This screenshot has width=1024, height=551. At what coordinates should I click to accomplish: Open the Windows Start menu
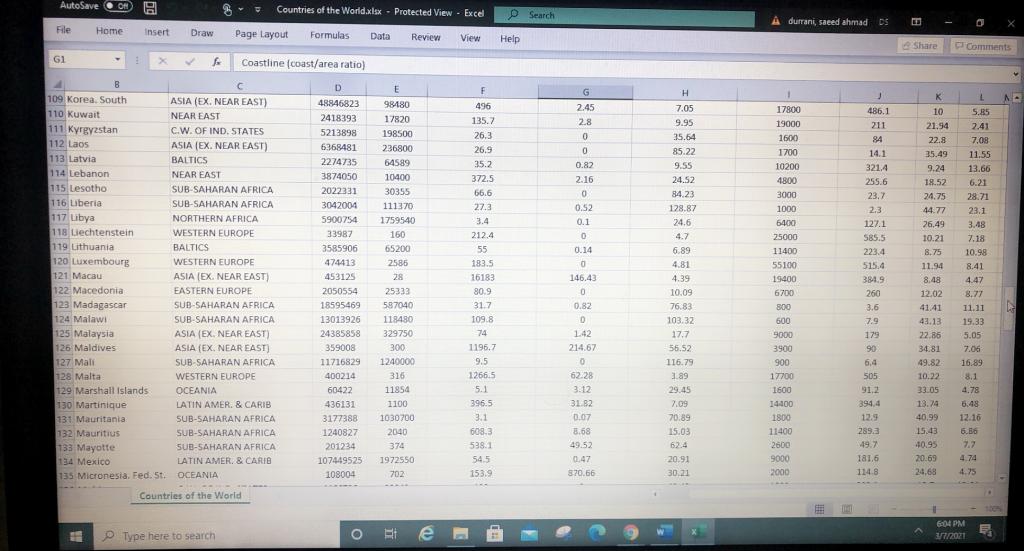[76, 536]
